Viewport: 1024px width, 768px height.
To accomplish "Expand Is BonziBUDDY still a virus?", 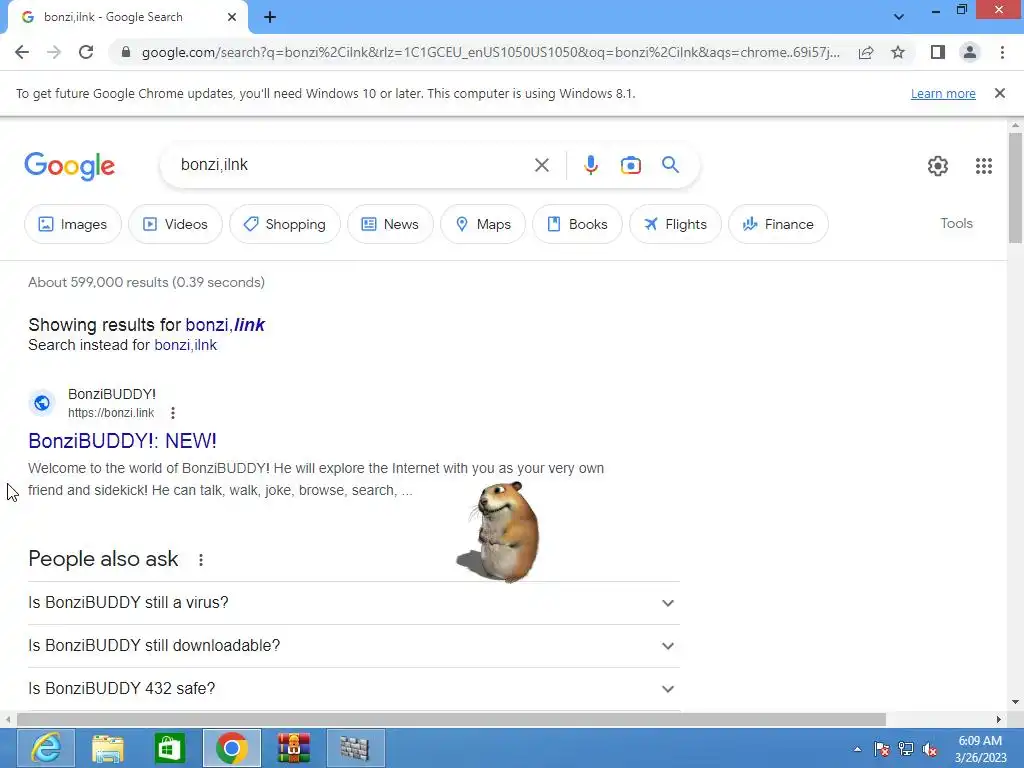I will click(353, 603).
